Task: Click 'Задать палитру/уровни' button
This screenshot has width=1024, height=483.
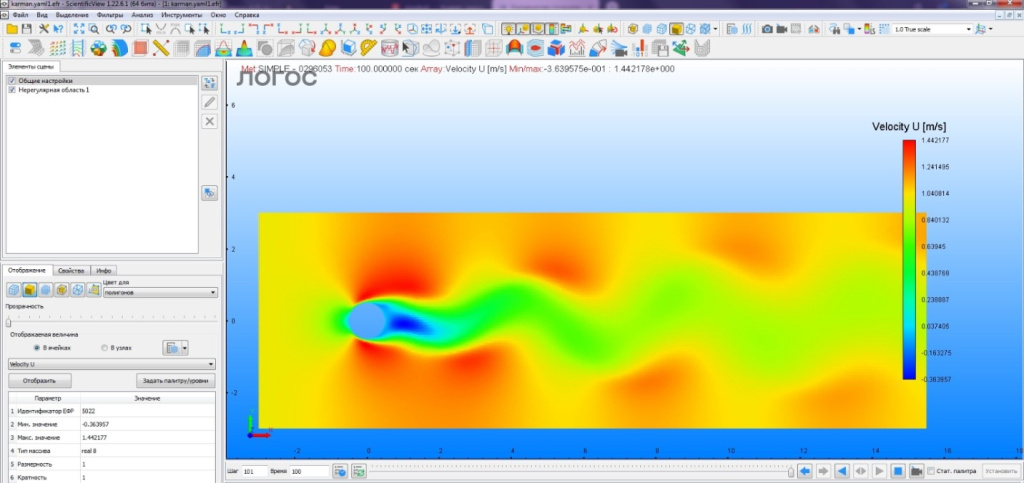Action: click(176, 381)
